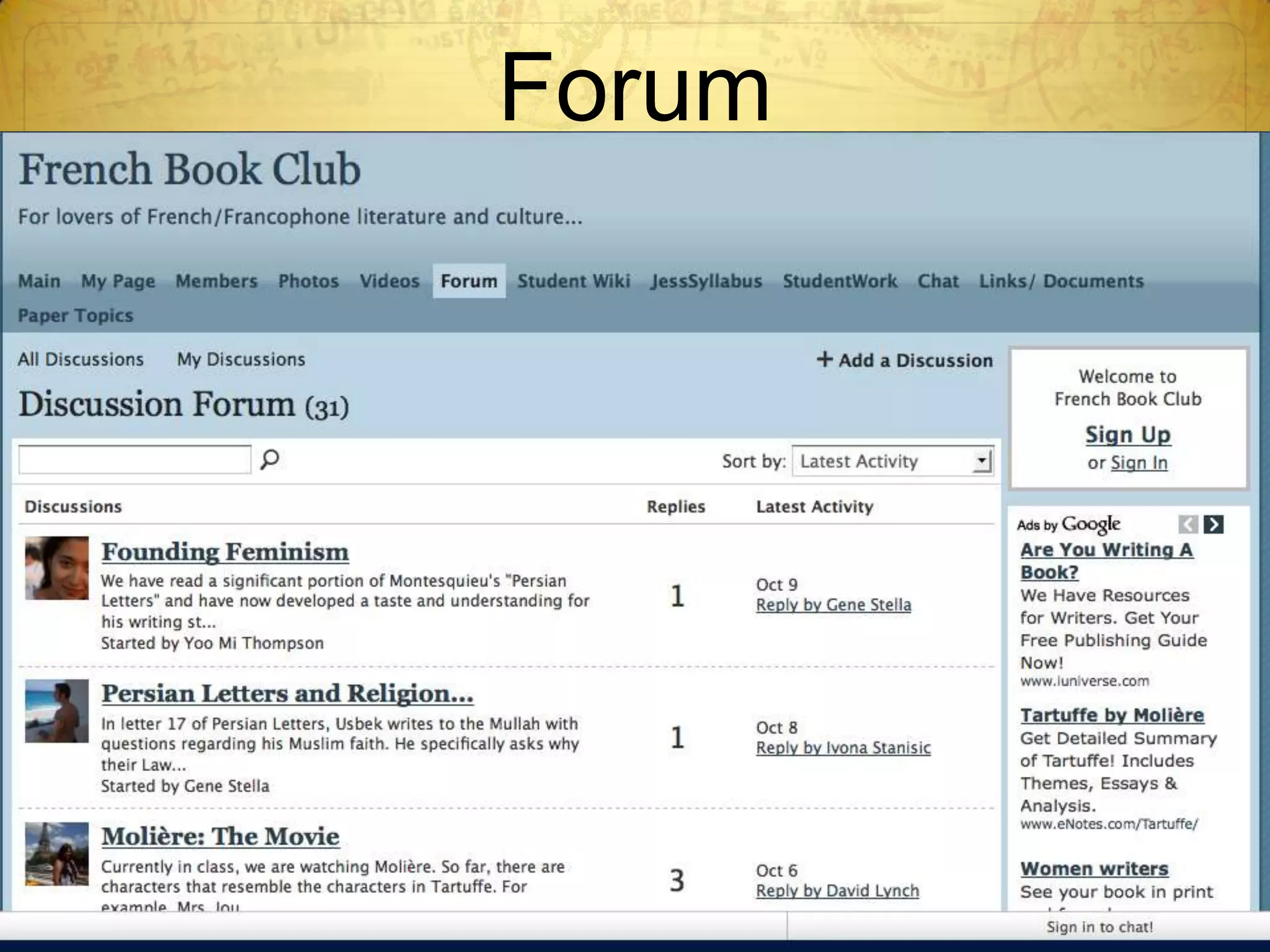1270x952 pixels.
Task: Click the magnifying glass search icon
Action: tap(270, 460)
